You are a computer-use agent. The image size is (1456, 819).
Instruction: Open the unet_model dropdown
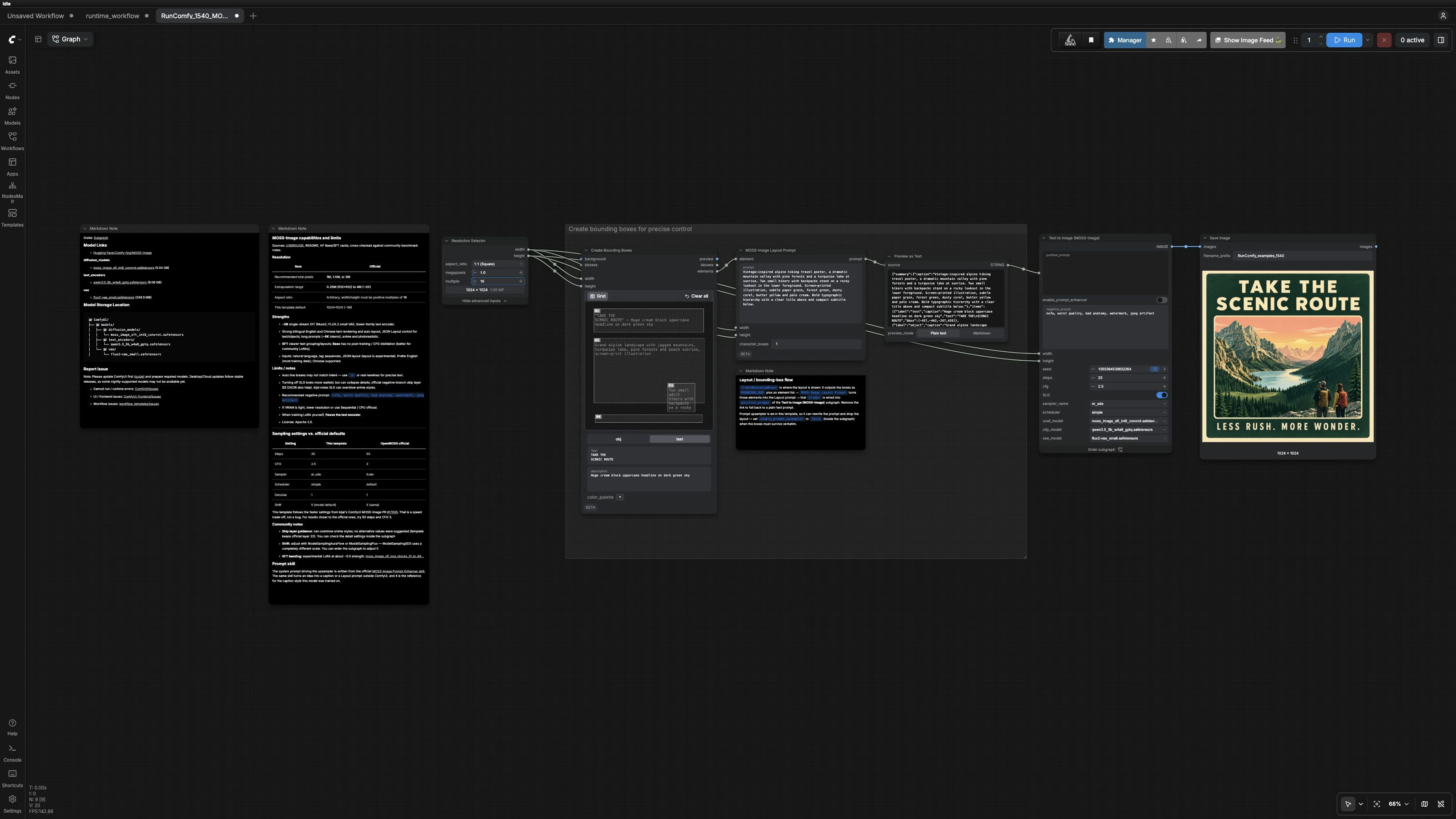[1128, 421]
